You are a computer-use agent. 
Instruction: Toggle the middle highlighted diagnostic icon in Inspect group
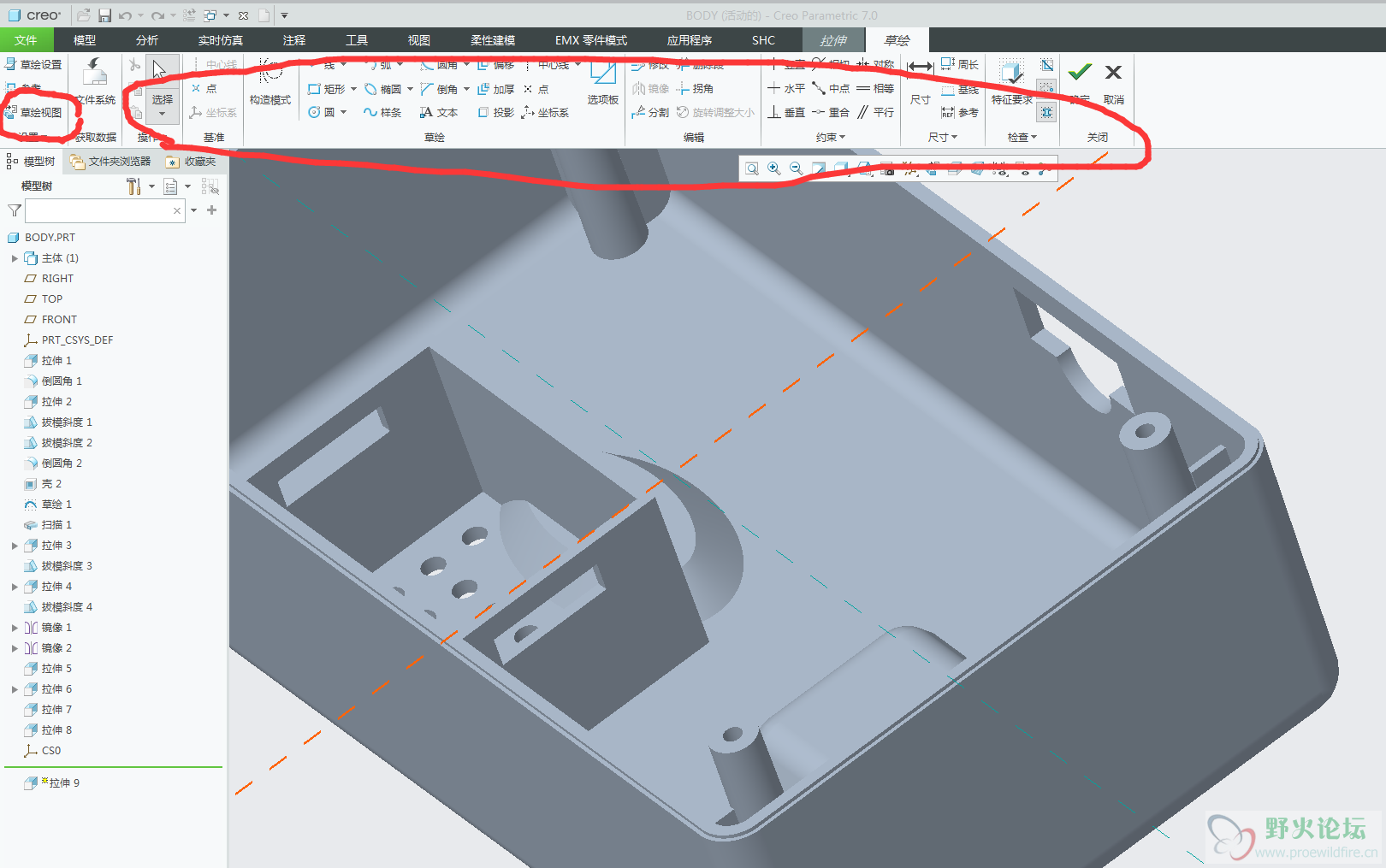click(1046, 88)
